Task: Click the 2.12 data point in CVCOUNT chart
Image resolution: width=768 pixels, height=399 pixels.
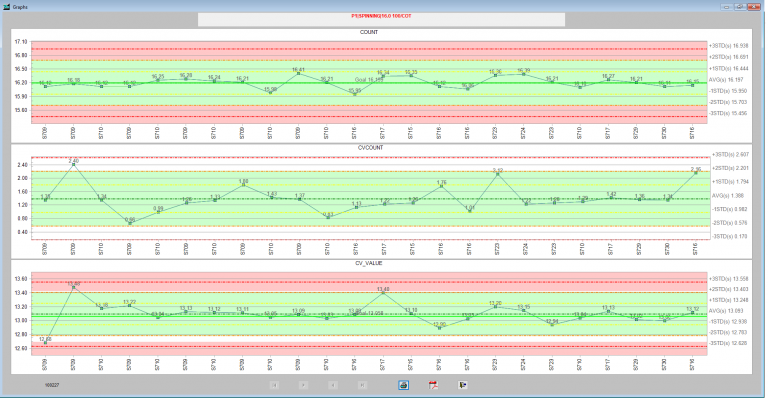Action: click(x=497, y=174)
